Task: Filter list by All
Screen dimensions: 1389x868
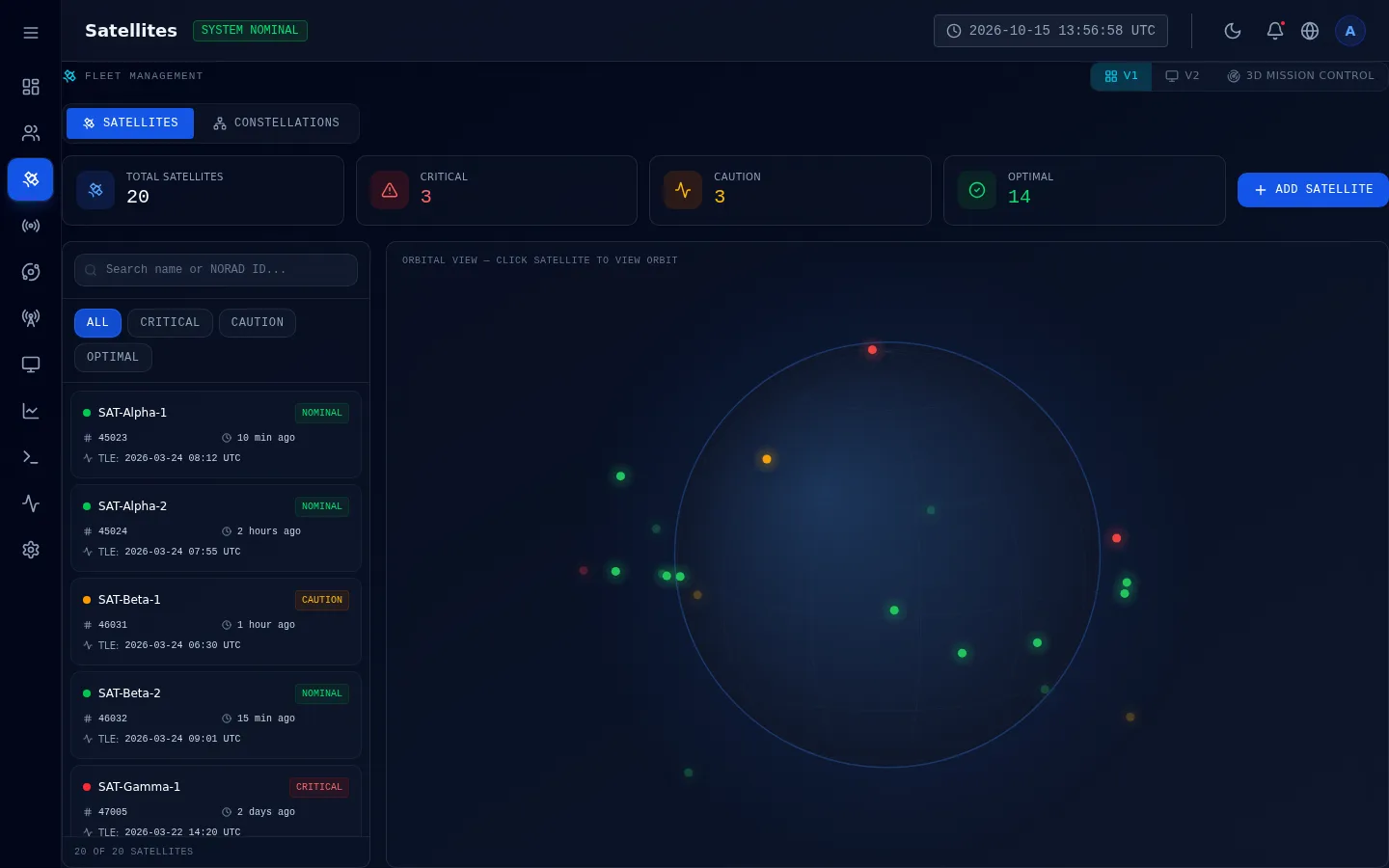Action: pos(97,323)
